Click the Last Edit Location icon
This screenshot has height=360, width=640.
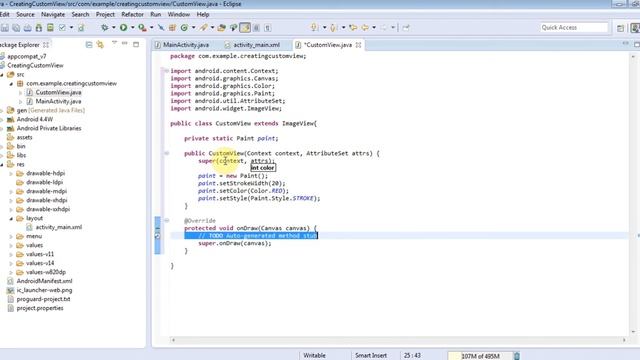pyautogui.click(x=353, y=28)
